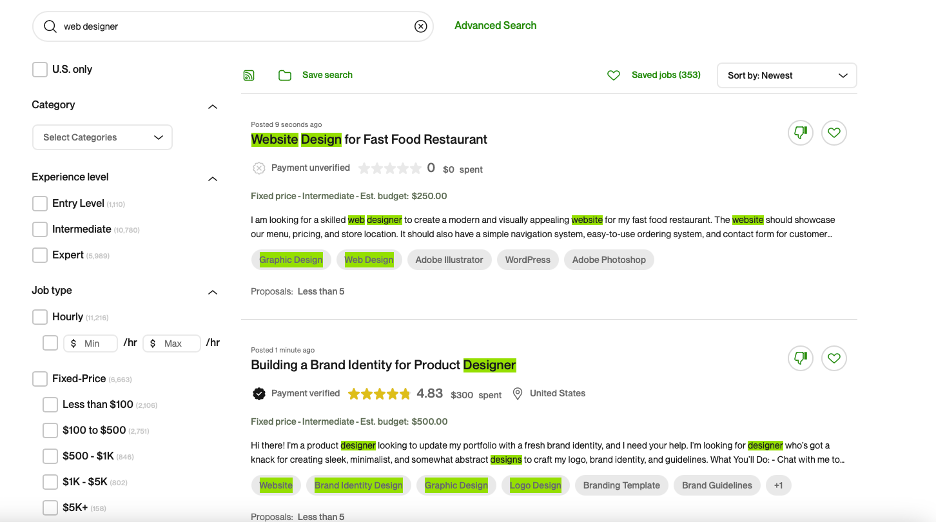This screenshot has height=522, width=936.
Task: Expand the +1 more skills tag
Action: (778, 486)
